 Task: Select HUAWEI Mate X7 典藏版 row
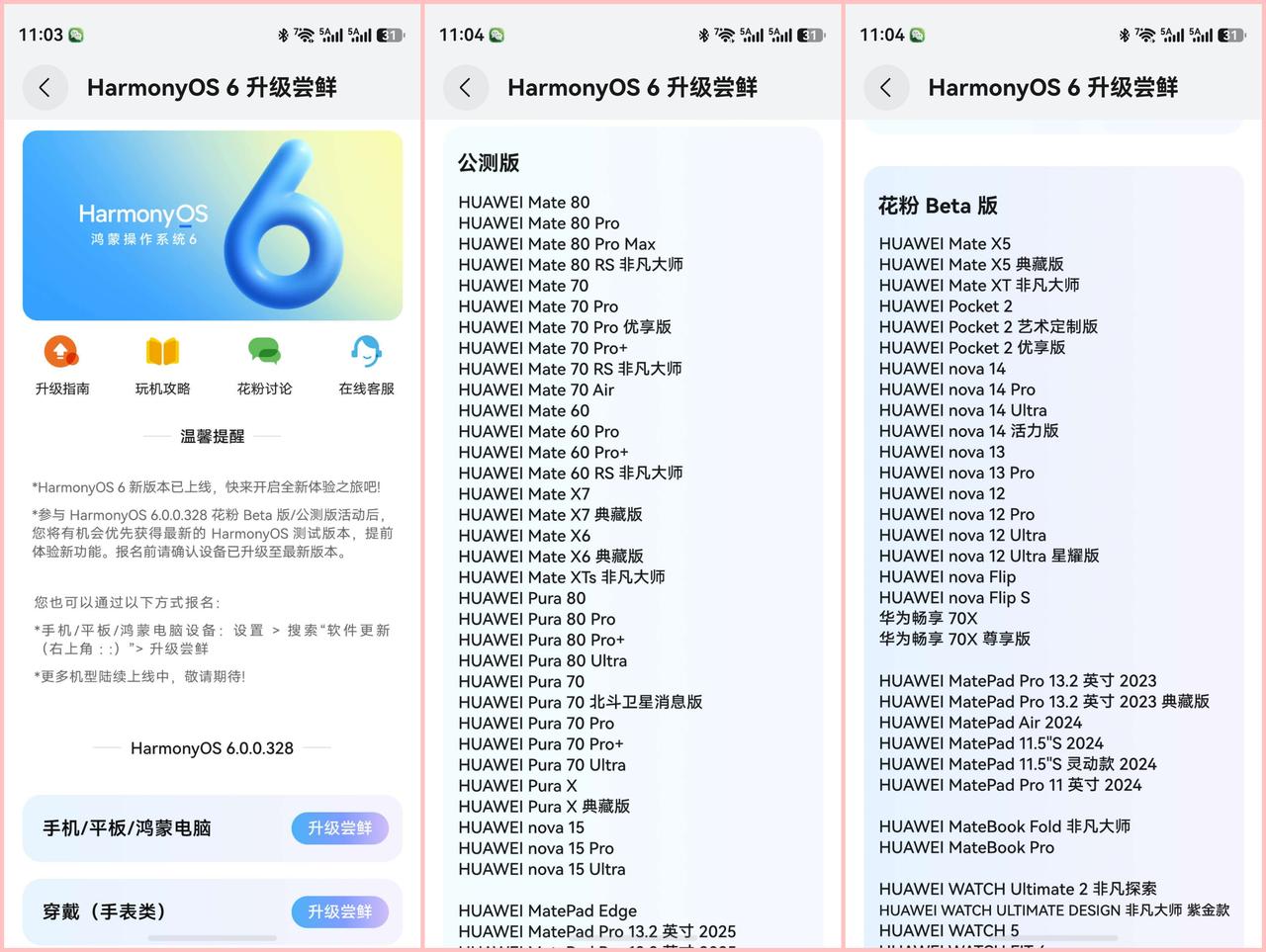click(550, 514)
